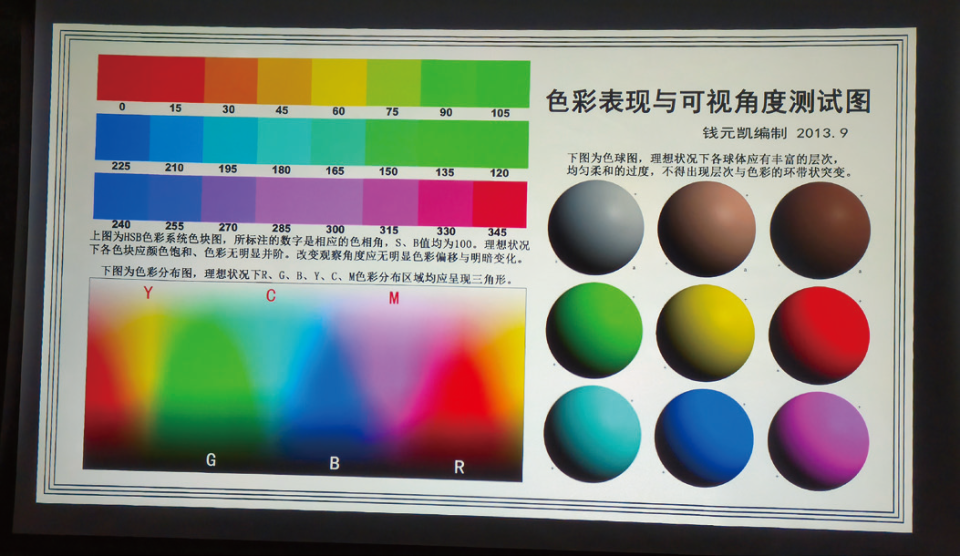Viewport: 960px width, 556px height.
Task: Click the number label 180 under the swatches
Action: [x=281, y=170]
